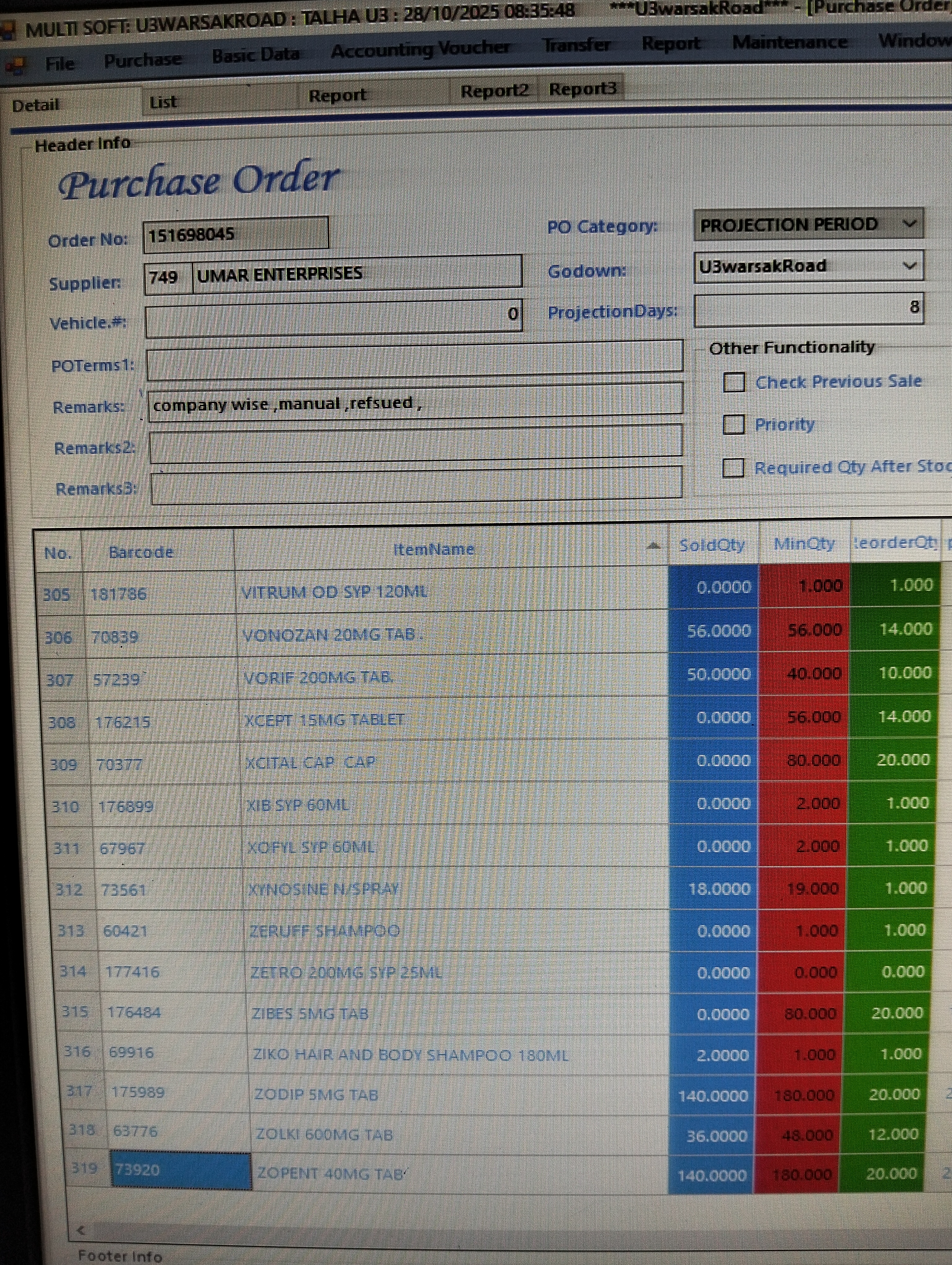Click the app icon beside the File menu
The width and height of the screenshot is (952, 1265).
[x=15, y=66]
